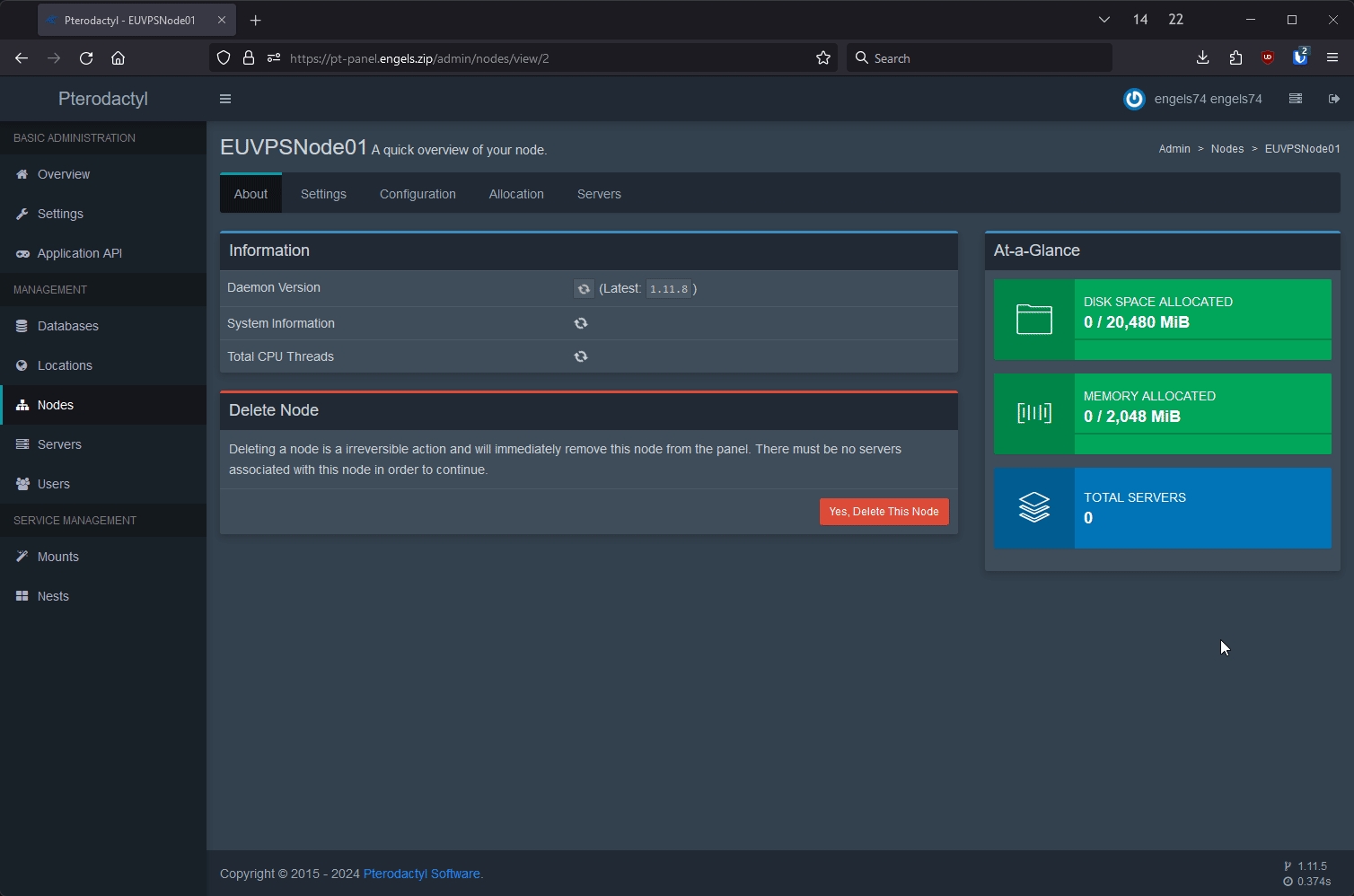The image size is (1354, 896).
Task: Open Bitwarden extension icon
Action: click(1300, 57)
